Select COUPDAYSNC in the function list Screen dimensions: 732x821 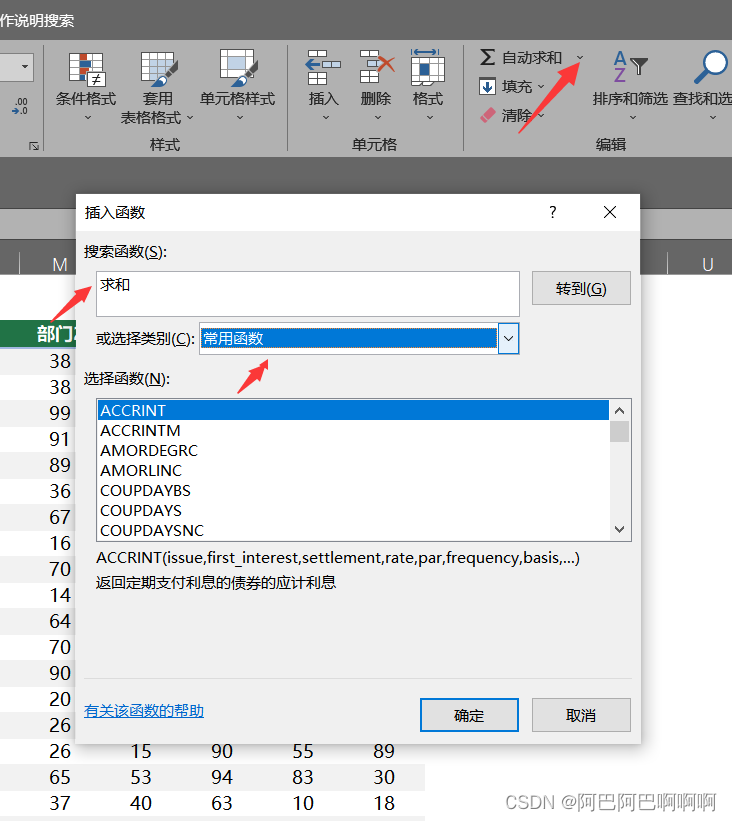click(x=353, y=530)
